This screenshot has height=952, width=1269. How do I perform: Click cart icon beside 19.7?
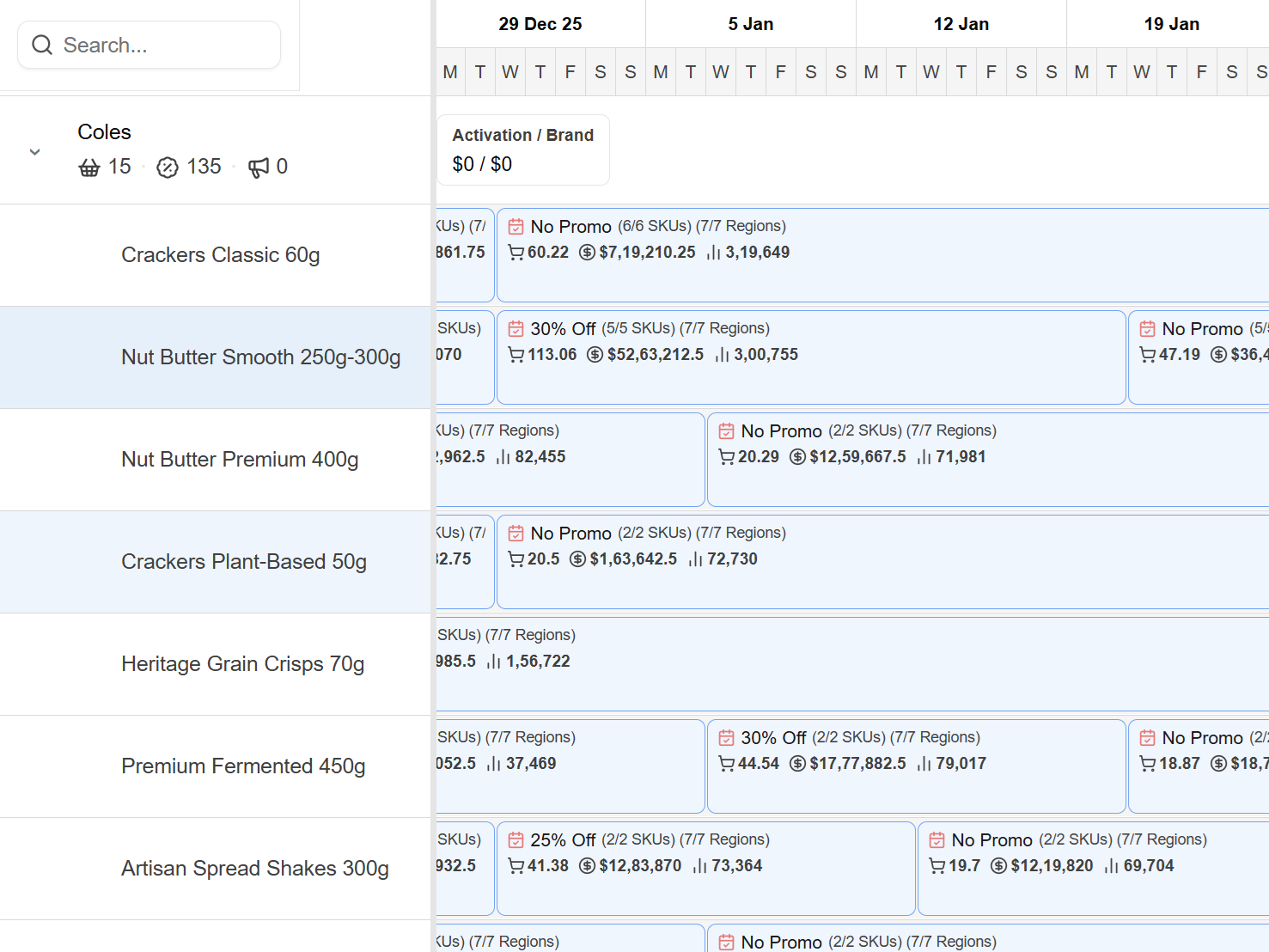(x=937, y=866)
